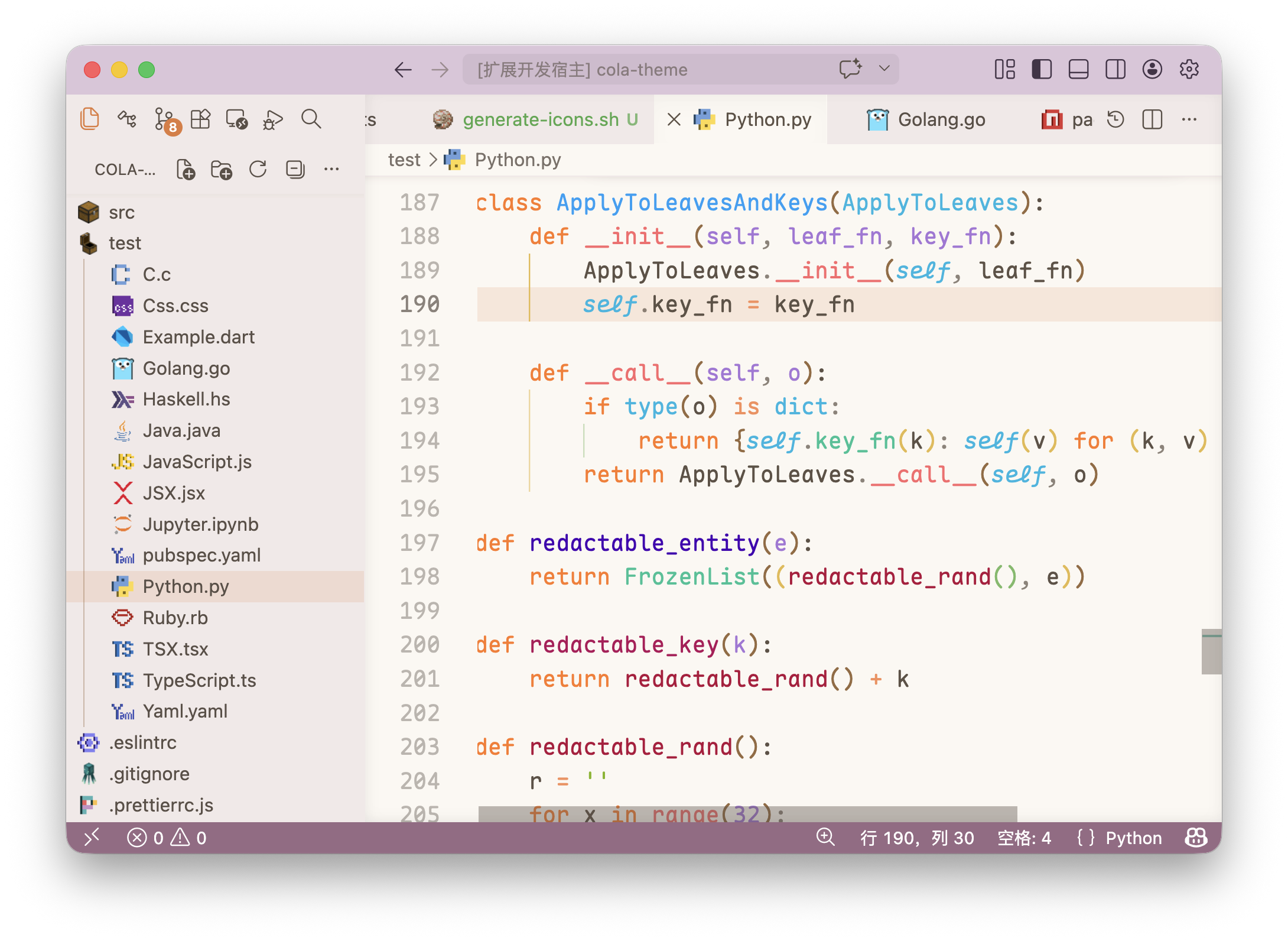
Task: Click the vertical scrollbar thumb in editor
Action: 1211,651
